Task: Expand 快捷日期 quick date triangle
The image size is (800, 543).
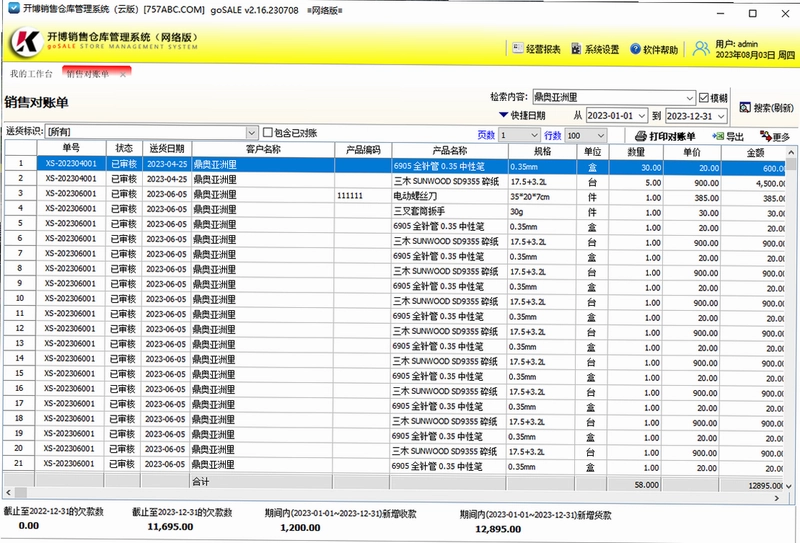Action: [503, 115]
